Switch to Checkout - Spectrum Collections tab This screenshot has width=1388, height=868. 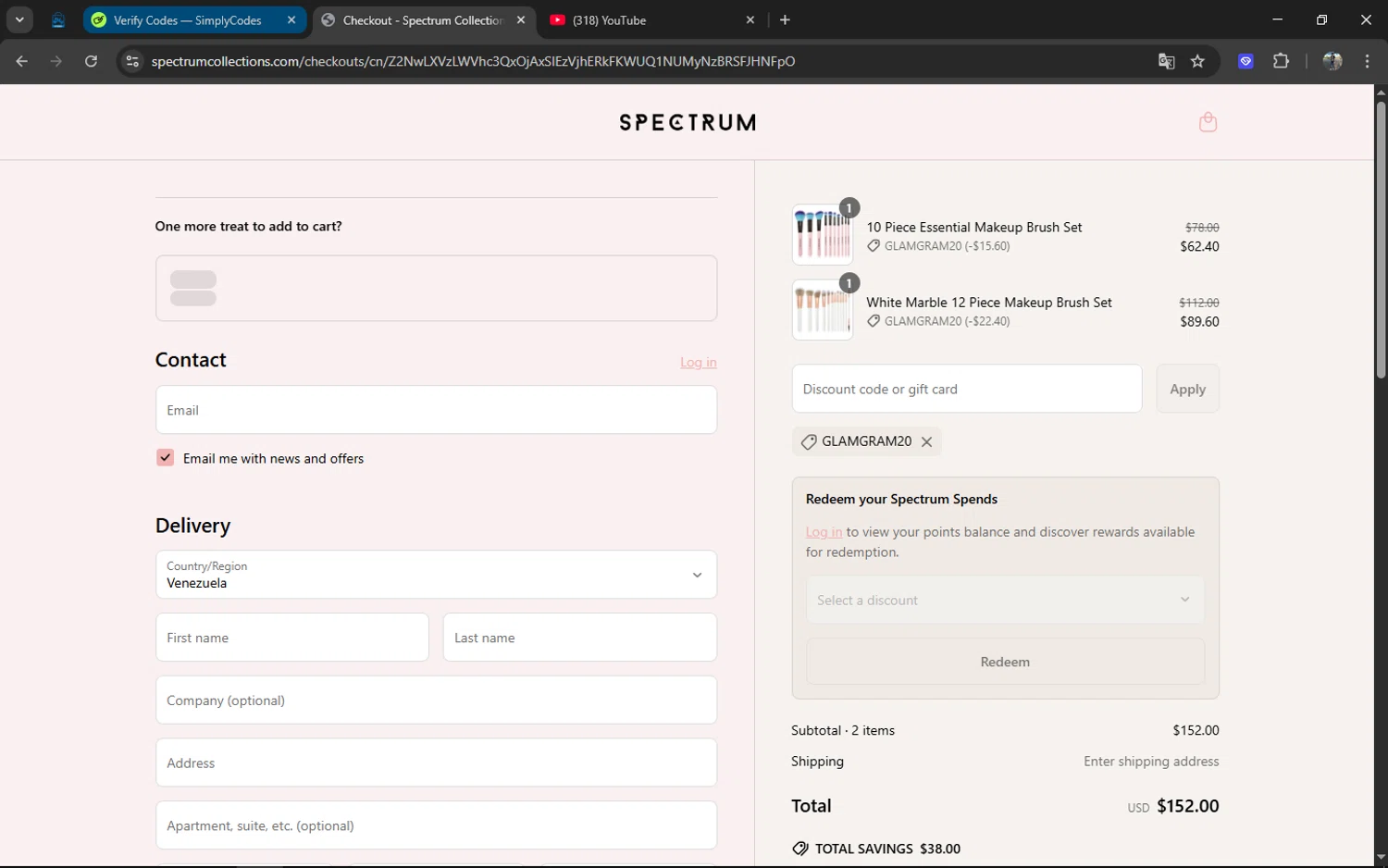coord(424,19)
